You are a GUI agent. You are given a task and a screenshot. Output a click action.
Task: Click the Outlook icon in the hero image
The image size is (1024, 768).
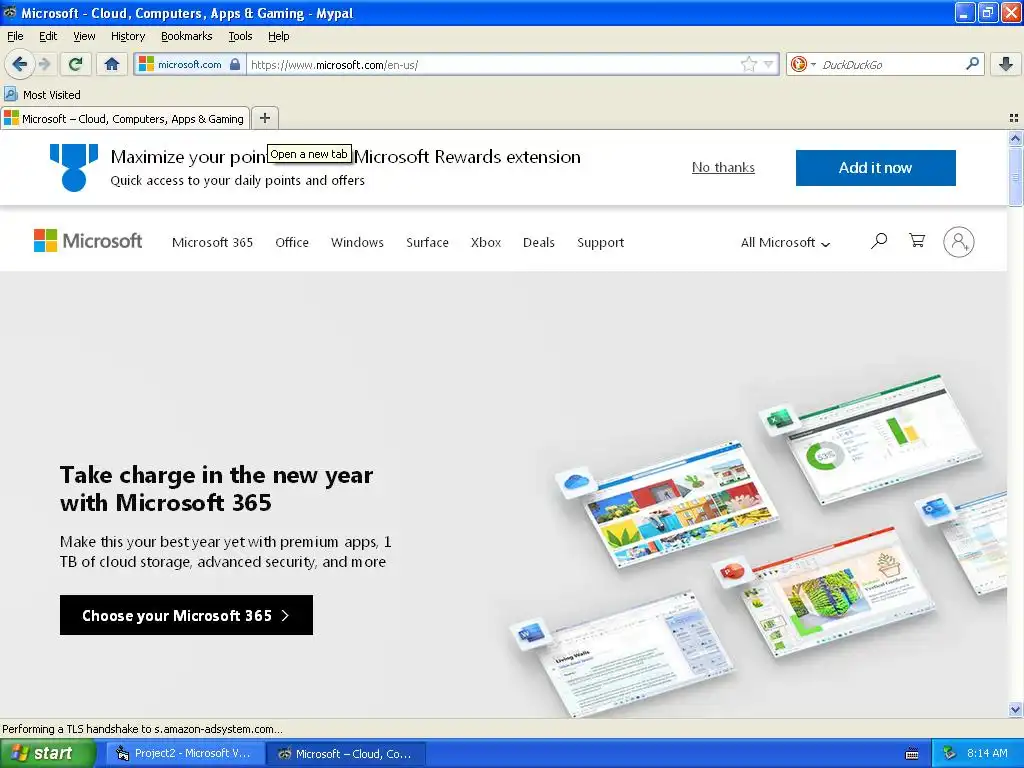pos(935,508)
